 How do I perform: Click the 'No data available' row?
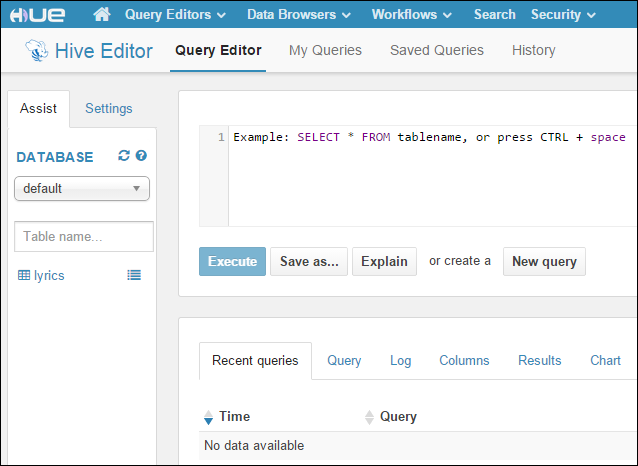[418, 446]
